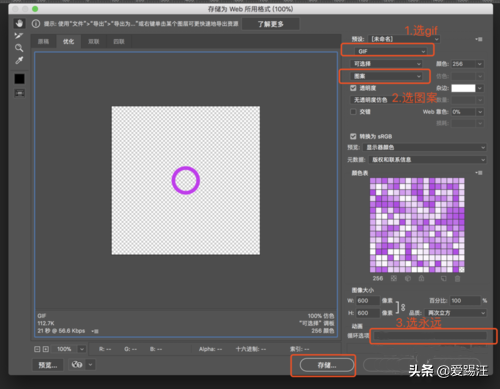Select the Slice Select tool
The image size is (500, 389).
pyautogui.click(x=19, y=36)
